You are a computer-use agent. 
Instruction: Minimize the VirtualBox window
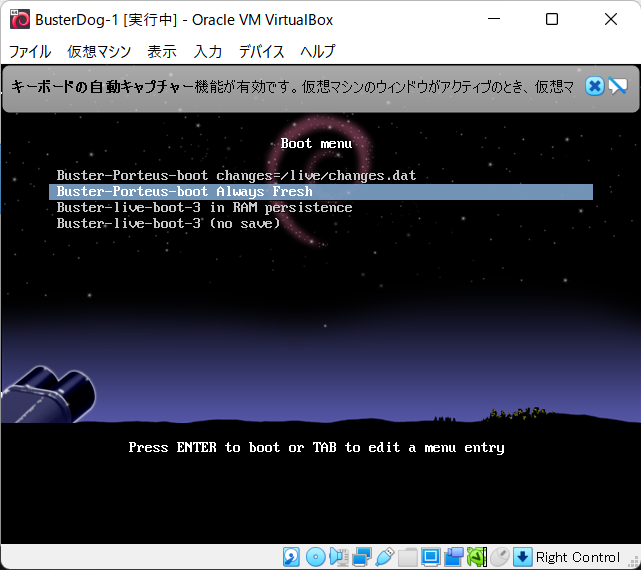pyautogui.click(x=494, y=19)
